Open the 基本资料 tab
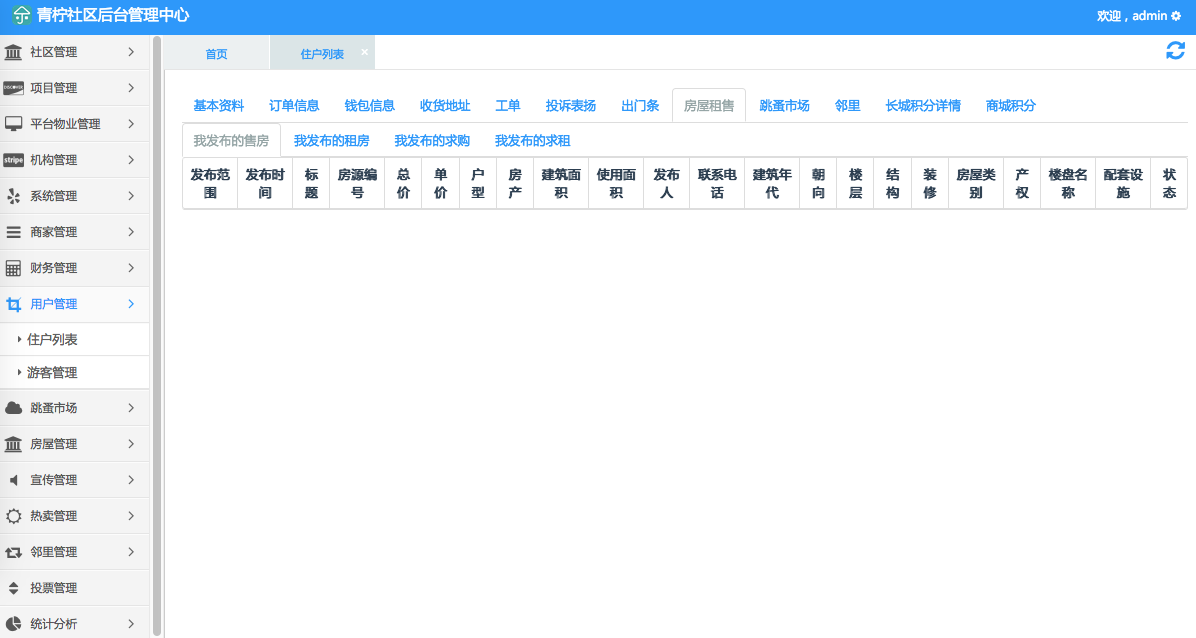The width and height of the screenshot is (1196, 638). coord(219,105)
